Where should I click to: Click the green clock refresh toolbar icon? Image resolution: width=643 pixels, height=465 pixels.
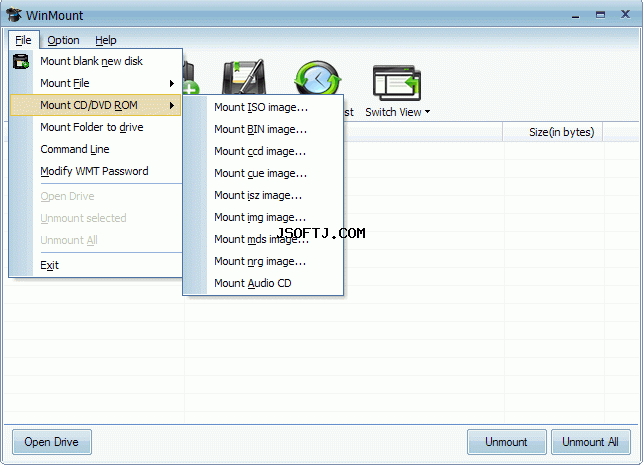(318, 78)
